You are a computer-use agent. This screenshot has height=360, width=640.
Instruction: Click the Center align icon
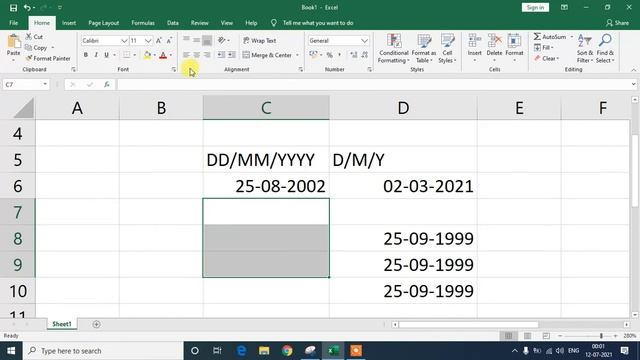(x=196, y=55)
